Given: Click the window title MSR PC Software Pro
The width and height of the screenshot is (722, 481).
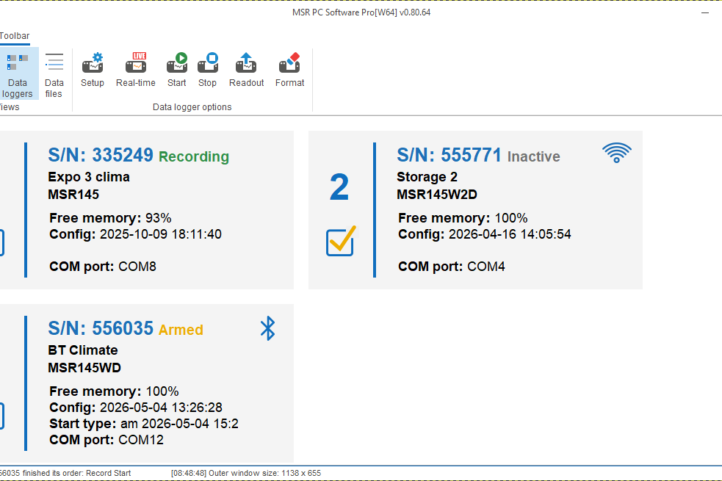Looking at the screenshot, I should 361,12.
